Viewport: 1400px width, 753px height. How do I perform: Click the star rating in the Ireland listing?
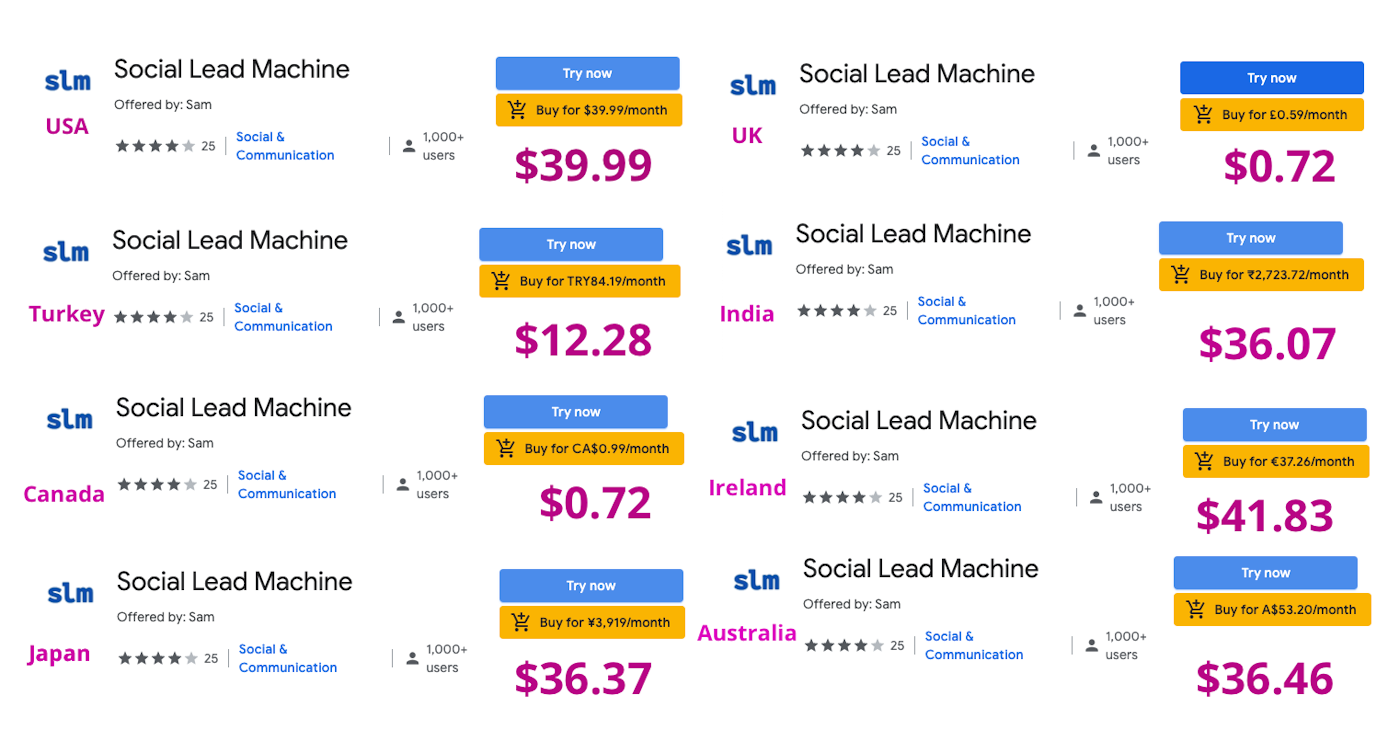pyautogui.click(x=841, y=497)
